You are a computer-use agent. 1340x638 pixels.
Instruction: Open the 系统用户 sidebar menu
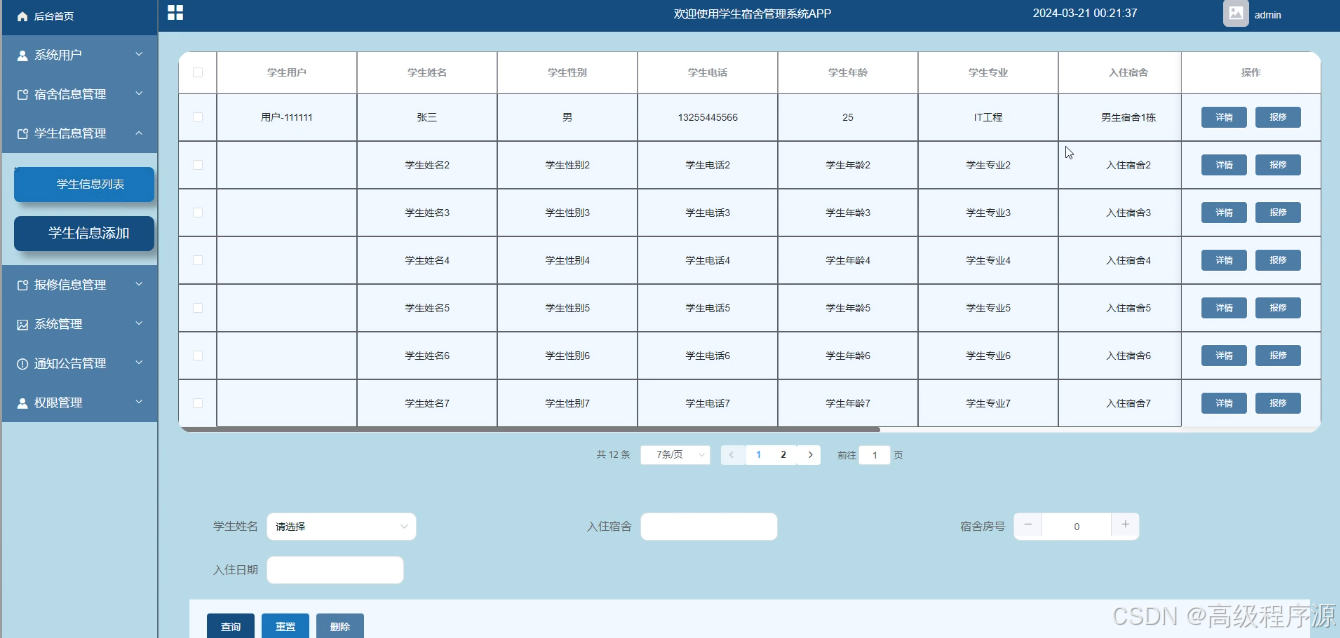click(x=79, y=55)
